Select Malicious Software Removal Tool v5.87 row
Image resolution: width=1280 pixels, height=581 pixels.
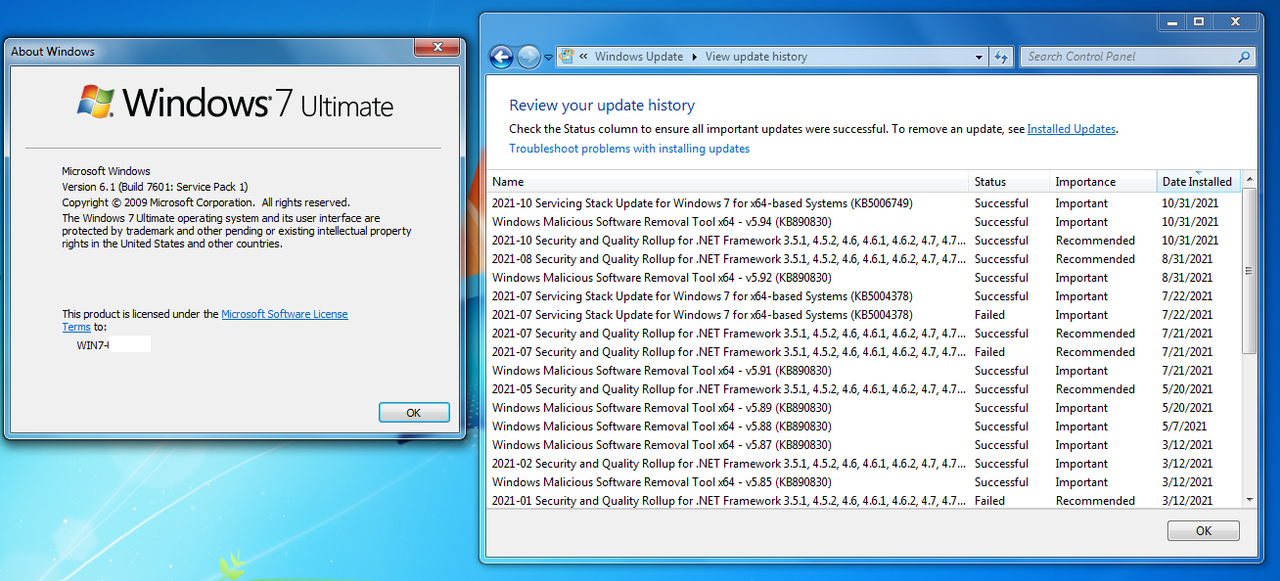click(865, 445)
